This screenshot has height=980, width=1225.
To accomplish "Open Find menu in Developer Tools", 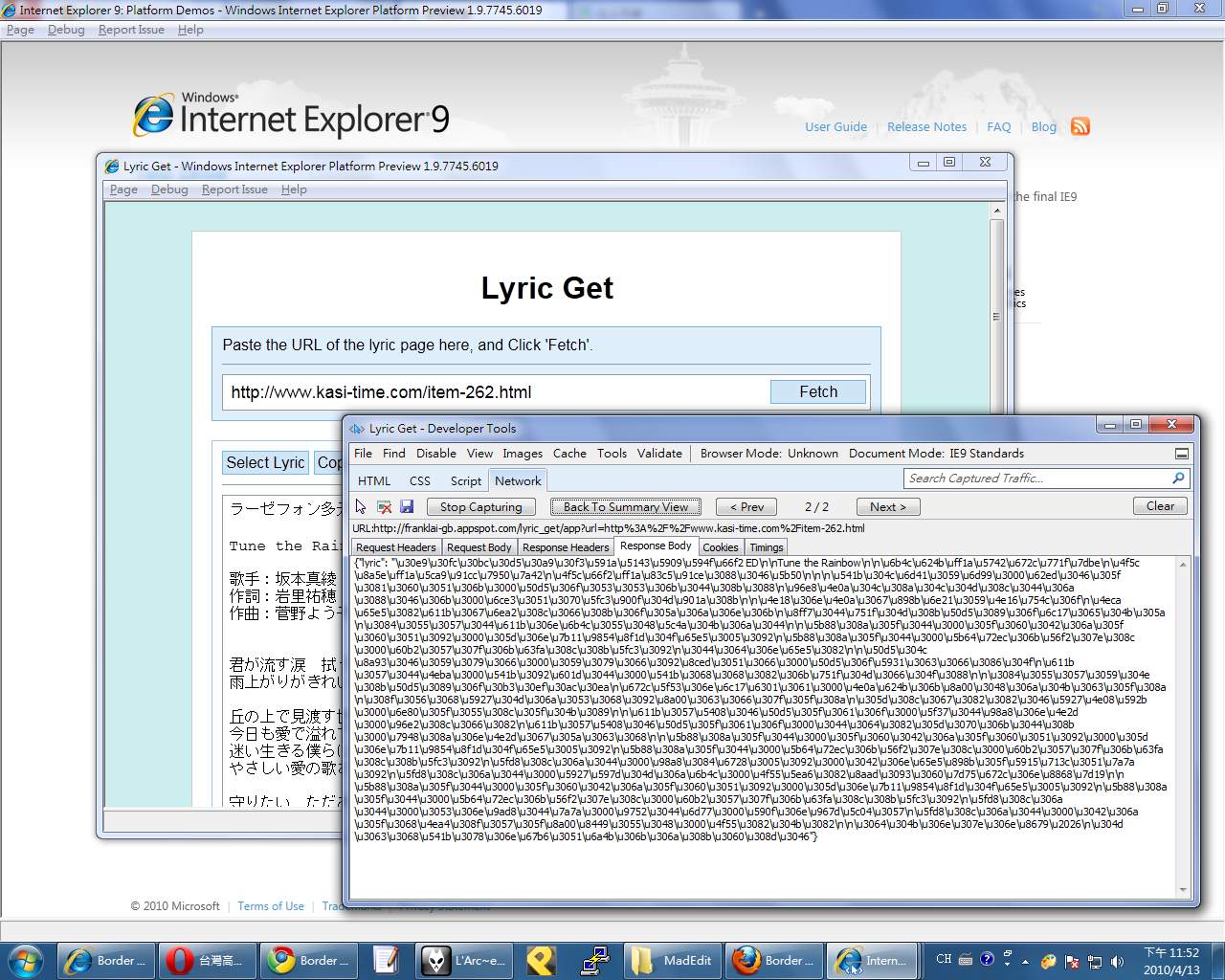I will click(x=393, y=454).
